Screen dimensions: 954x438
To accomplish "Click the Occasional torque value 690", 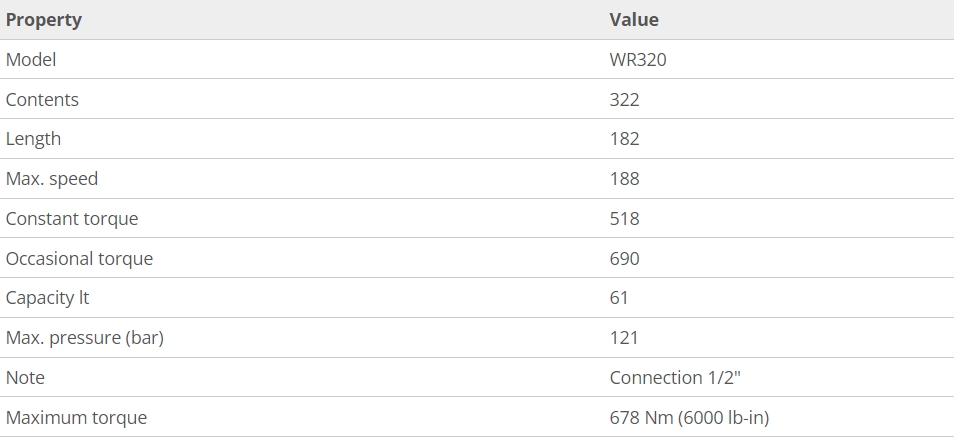I will point(624,259).
